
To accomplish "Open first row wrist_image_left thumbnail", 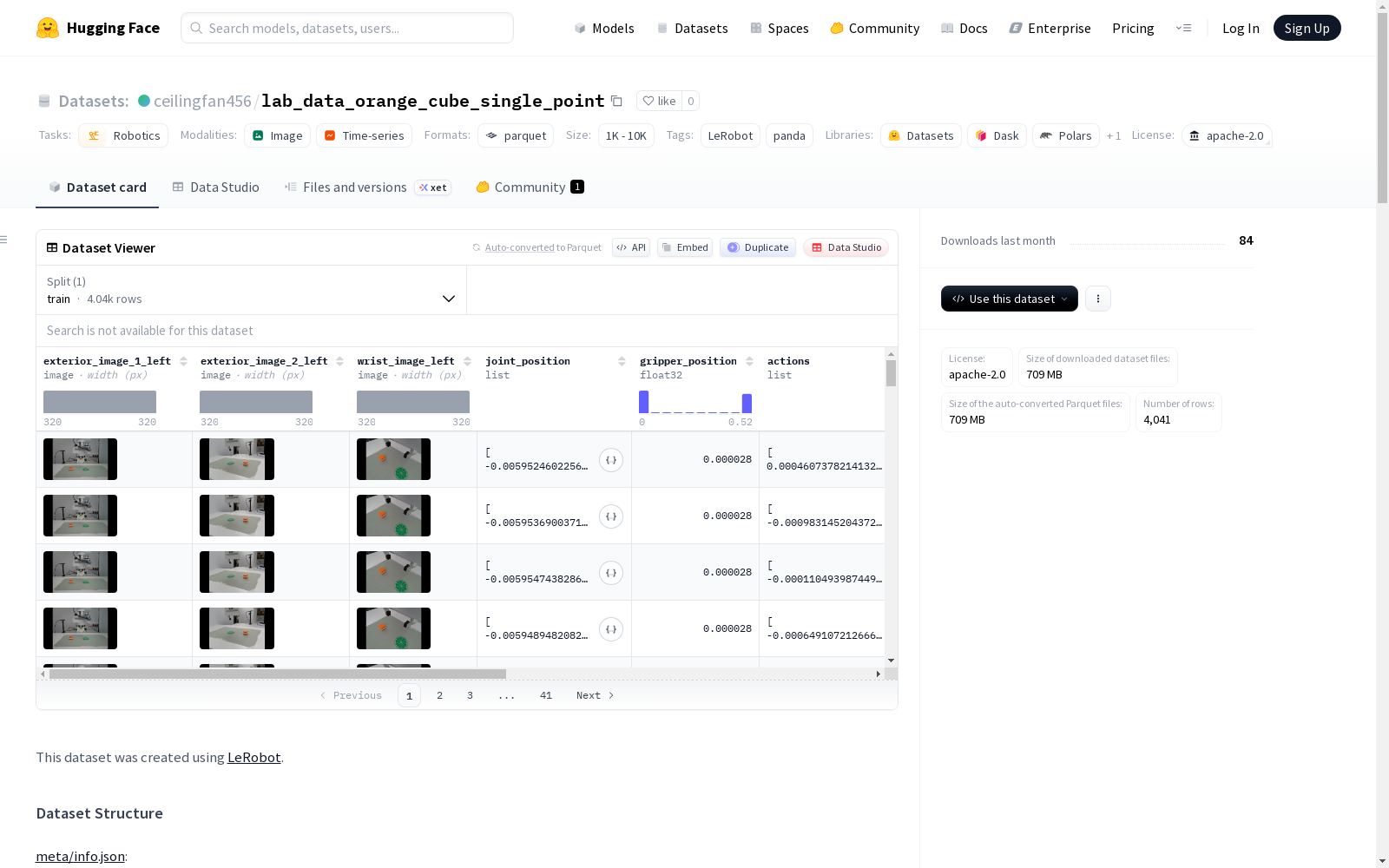I will tap(393, 459).
